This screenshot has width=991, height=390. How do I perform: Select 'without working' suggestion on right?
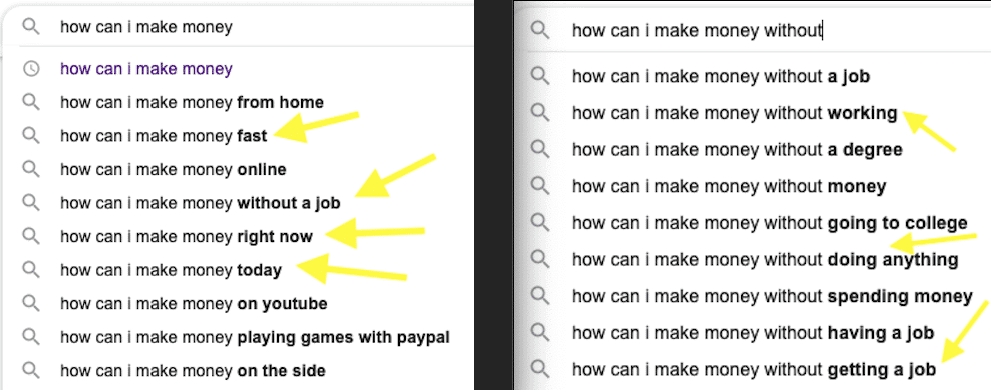734,113
